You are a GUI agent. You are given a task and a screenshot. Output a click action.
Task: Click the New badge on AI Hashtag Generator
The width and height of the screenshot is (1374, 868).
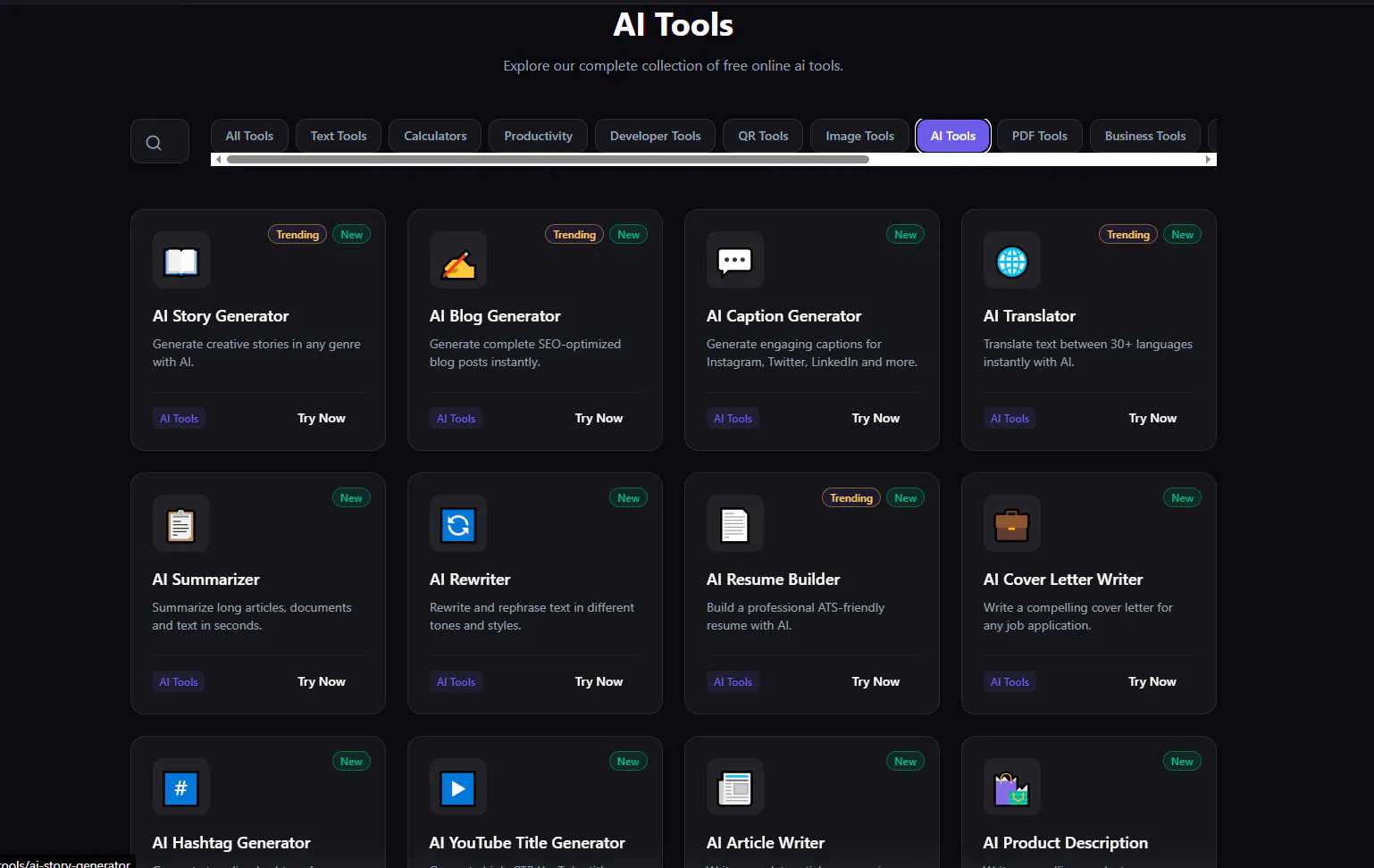[x=352, y=762]
